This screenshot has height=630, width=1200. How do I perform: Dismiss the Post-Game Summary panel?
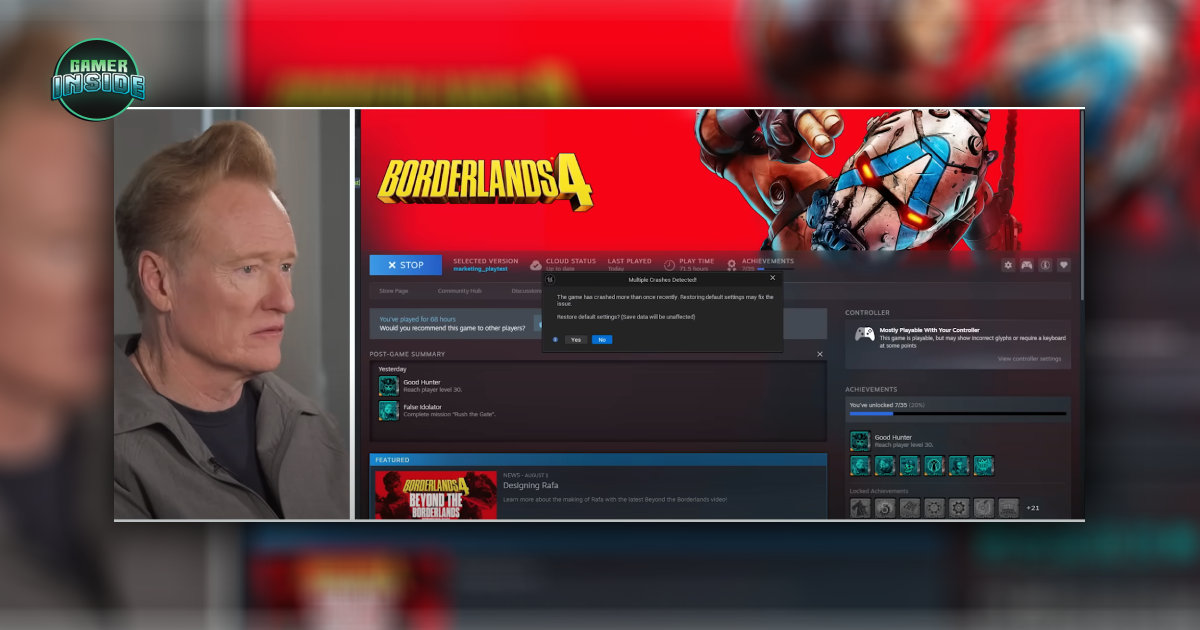(x=820, y=354)
